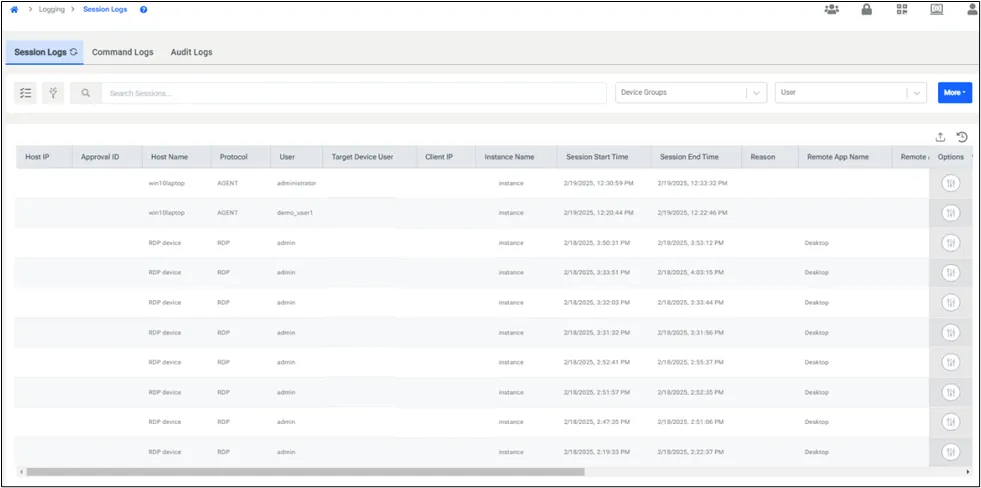Go to the home breadcrumb icon
981x488 pixels.
point(14,9)
